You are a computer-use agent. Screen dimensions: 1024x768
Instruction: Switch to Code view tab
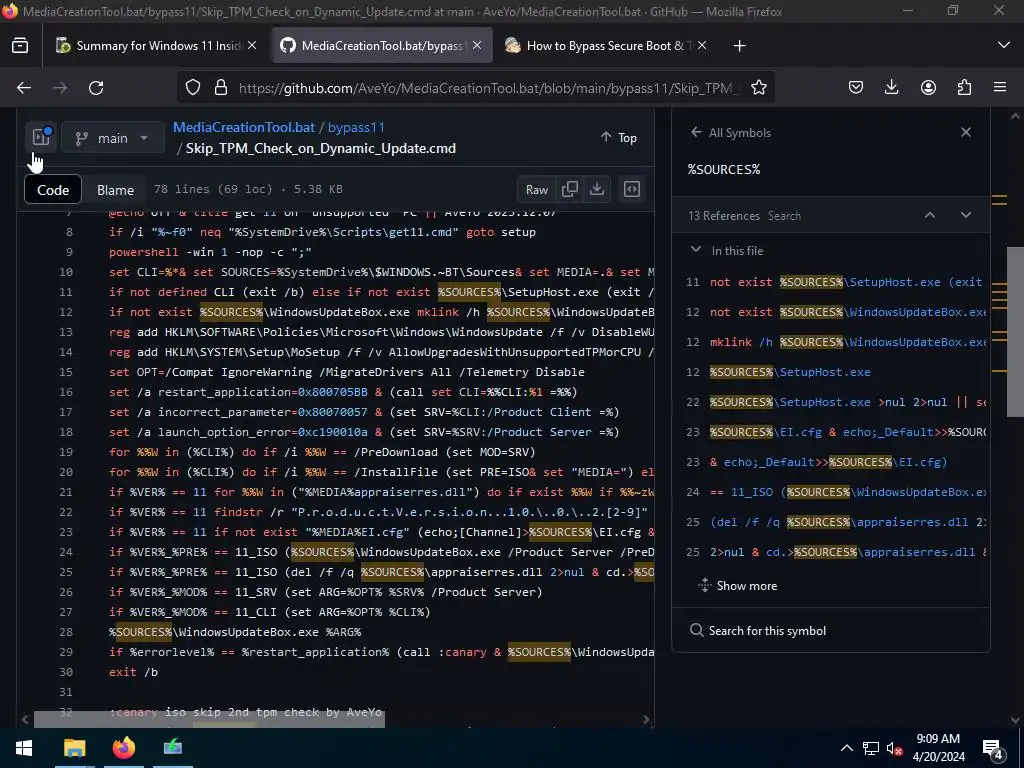pyautogui.click(x=53, y=190)
